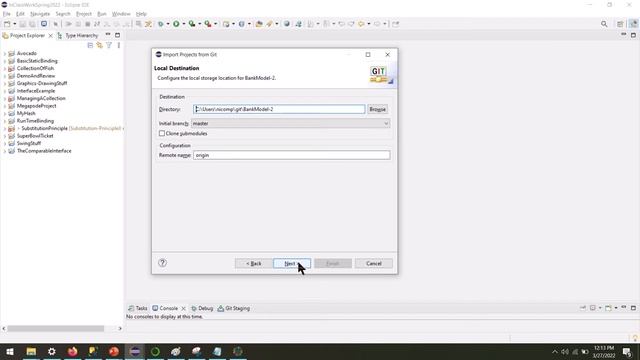
Task: Click the Save toolbar icon
Action: point(23,24)
